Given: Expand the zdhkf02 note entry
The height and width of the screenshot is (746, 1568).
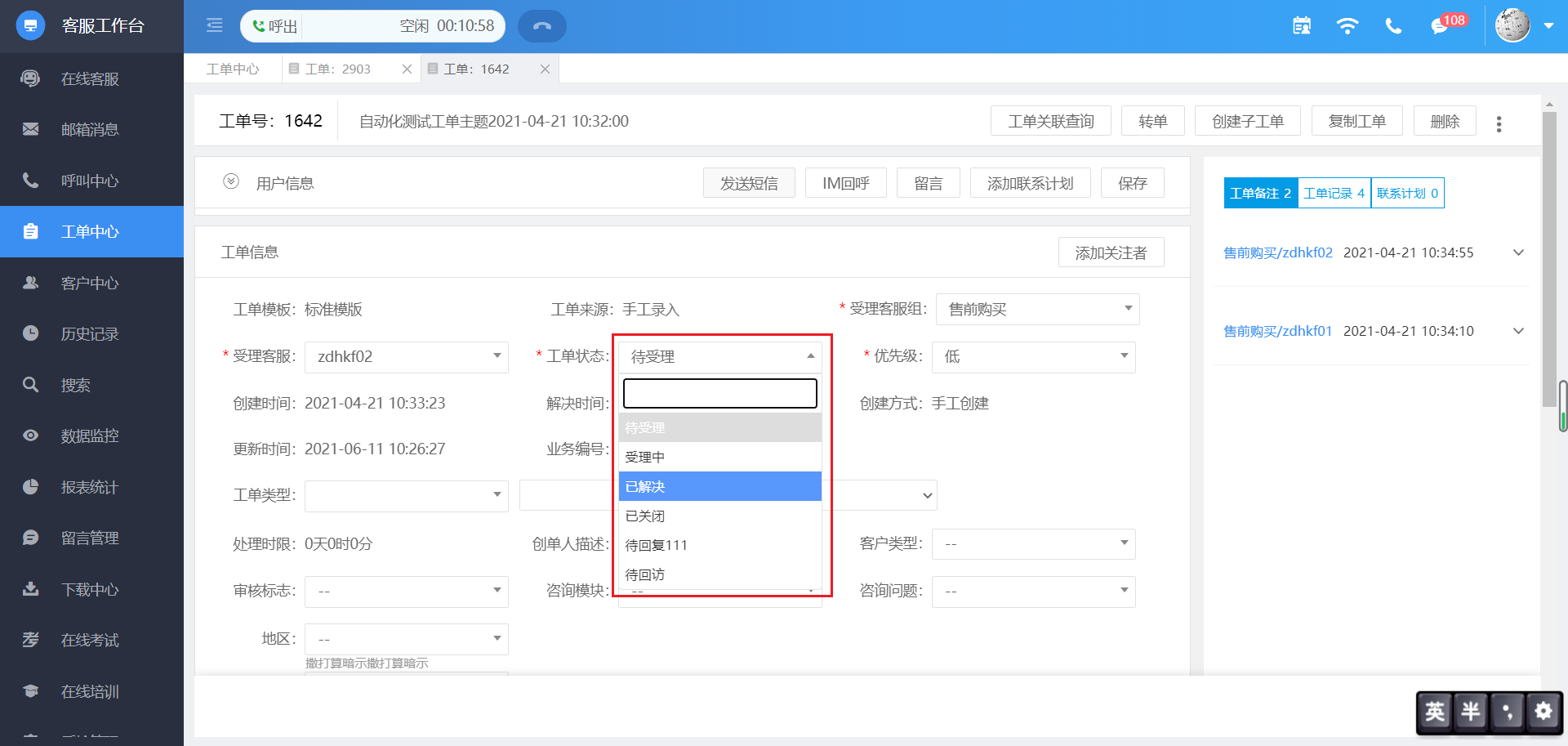Looking at the screenshot, I should coord(1518,252).
